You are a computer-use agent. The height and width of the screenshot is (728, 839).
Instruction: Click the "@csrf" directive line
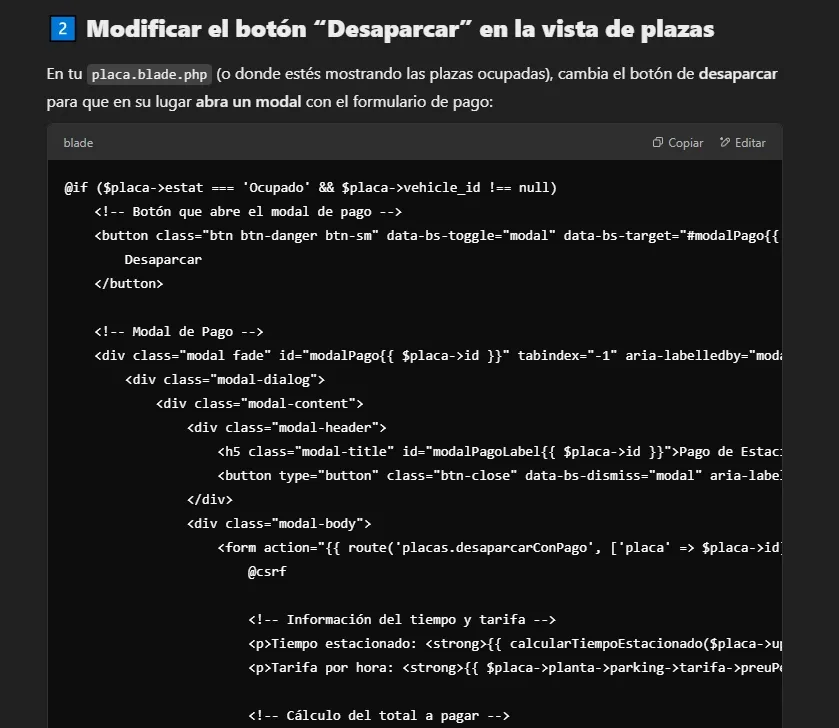267,572
